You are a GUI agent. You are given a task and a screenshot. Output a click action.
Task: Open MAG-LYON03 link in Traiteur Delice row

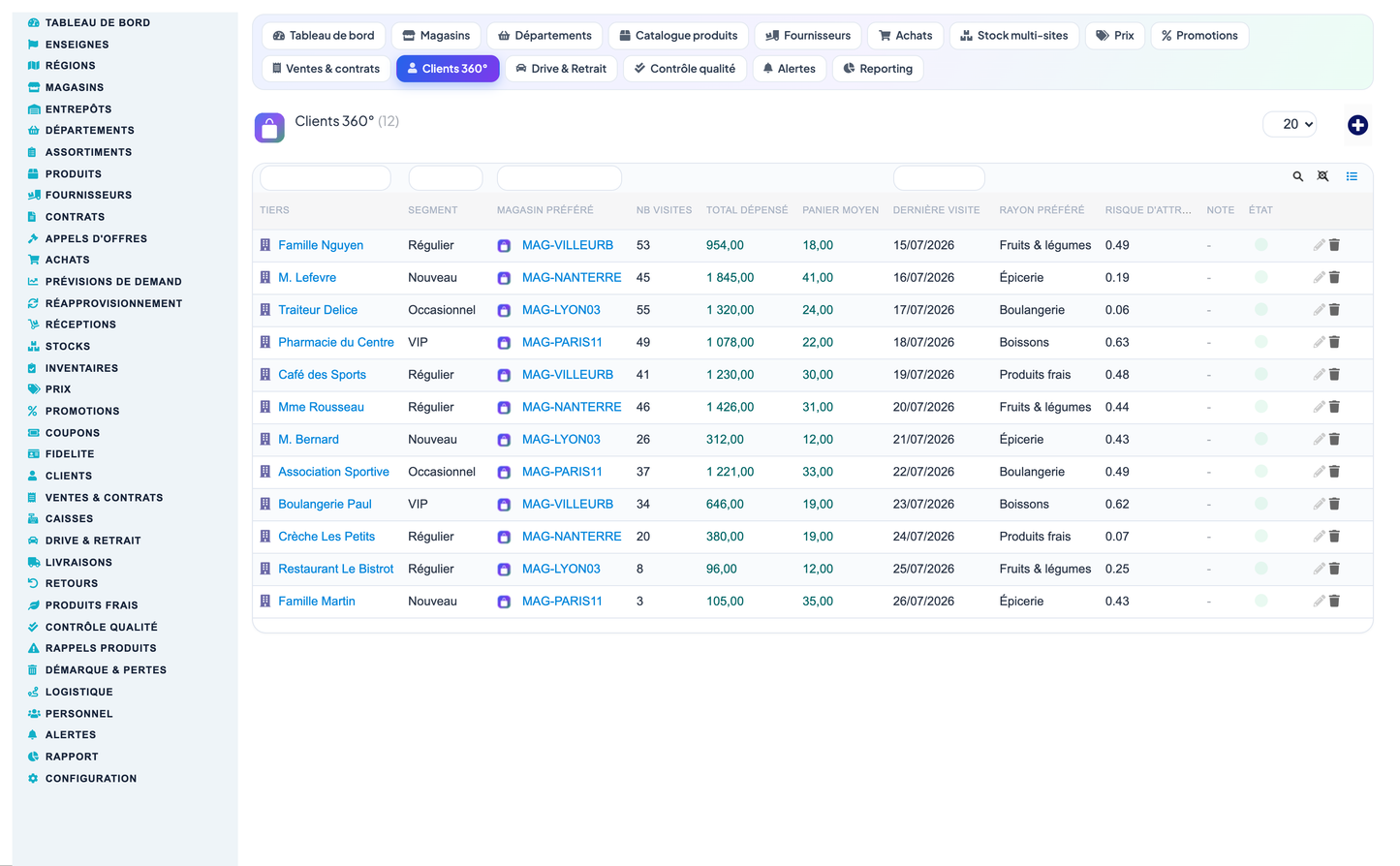[x=561, y=310]
